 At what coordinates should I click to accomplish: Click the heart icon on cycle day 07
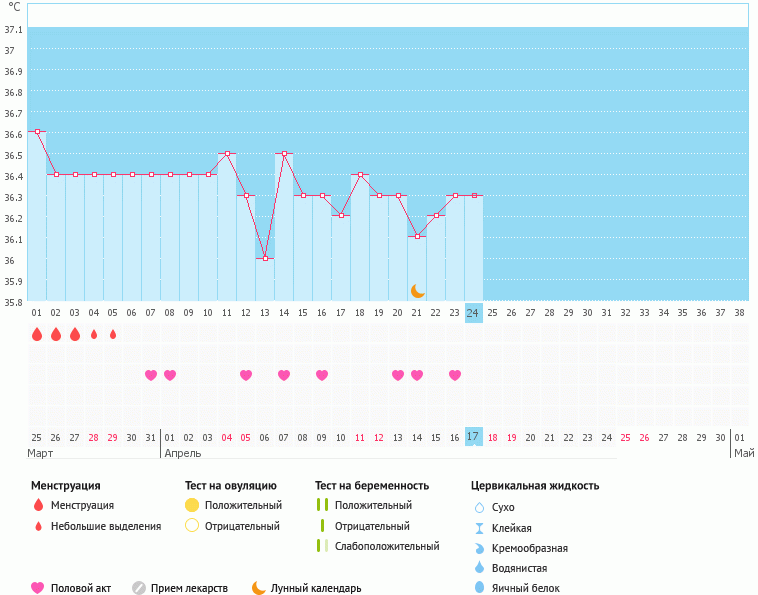click(x=151, y=375)
